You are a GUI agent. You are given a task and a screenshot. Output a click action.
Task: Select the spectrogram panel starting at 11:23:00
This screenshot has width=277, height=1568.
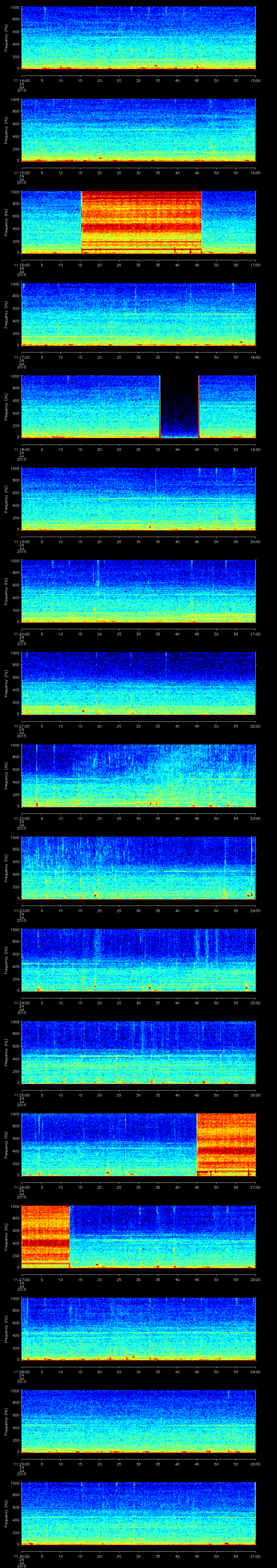pyautogui.click(x=139, y=868)
